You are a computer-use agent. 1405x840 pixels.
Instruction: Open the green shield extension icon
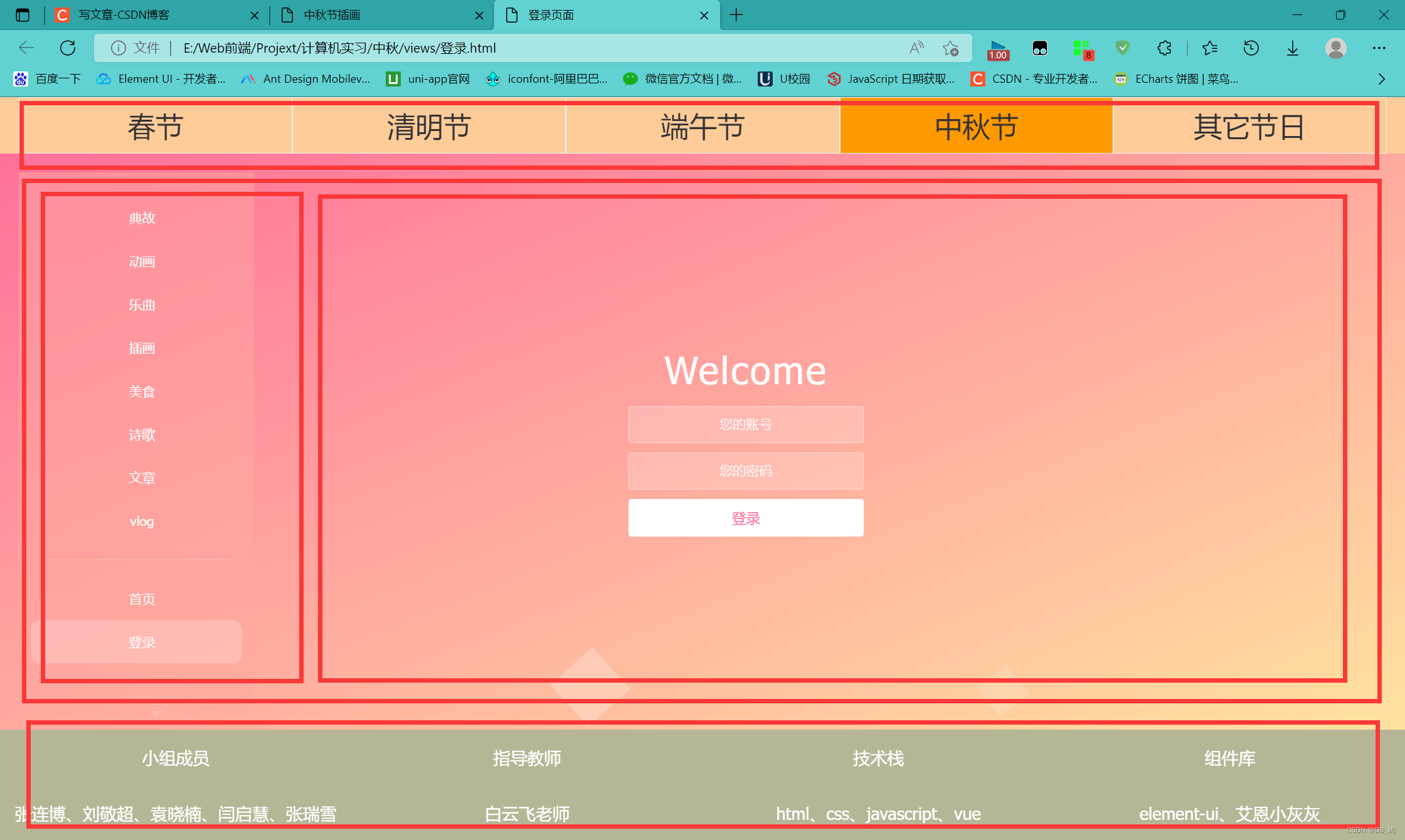pos(1123,48)
